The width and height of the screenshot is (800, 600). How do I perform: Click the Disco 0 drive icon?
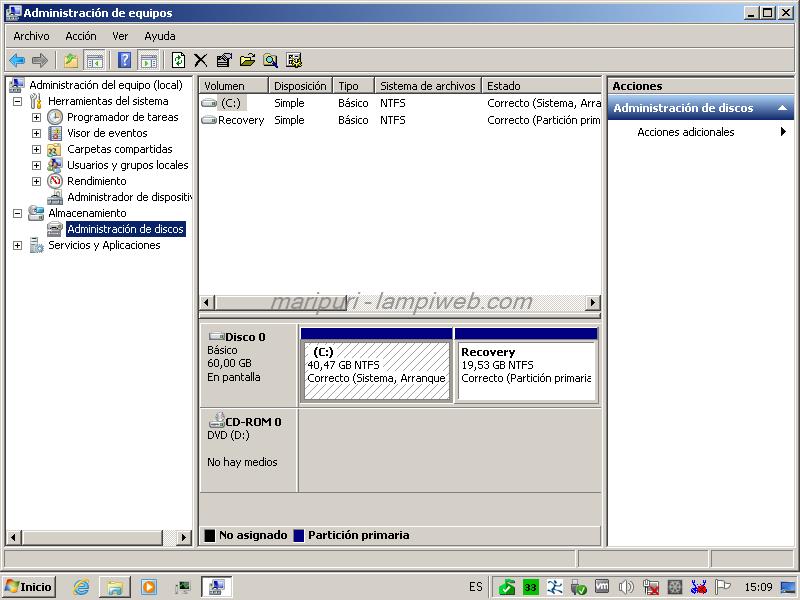(x=216, y=337)
